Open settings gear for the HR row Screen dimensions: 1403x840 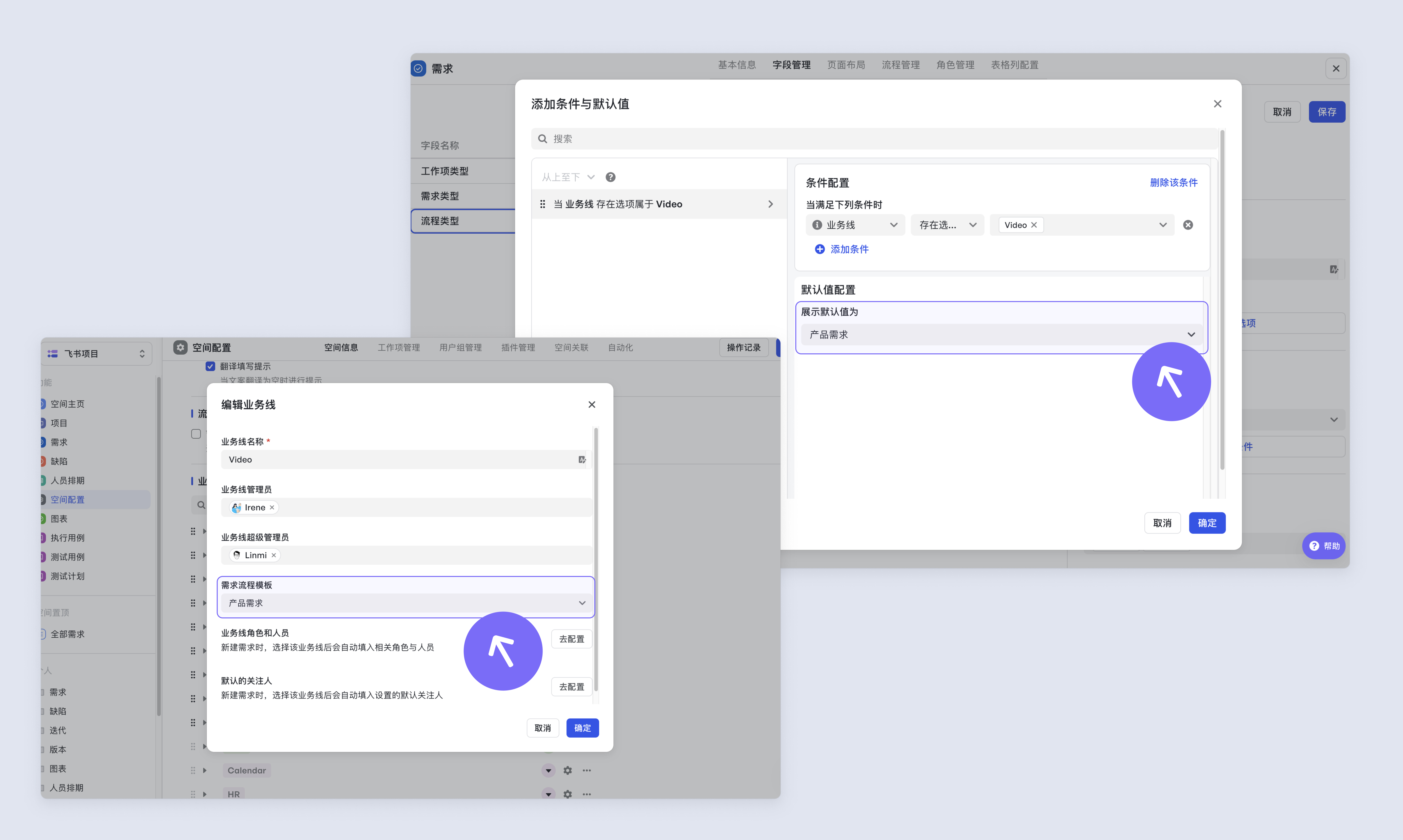coord(567,794)
